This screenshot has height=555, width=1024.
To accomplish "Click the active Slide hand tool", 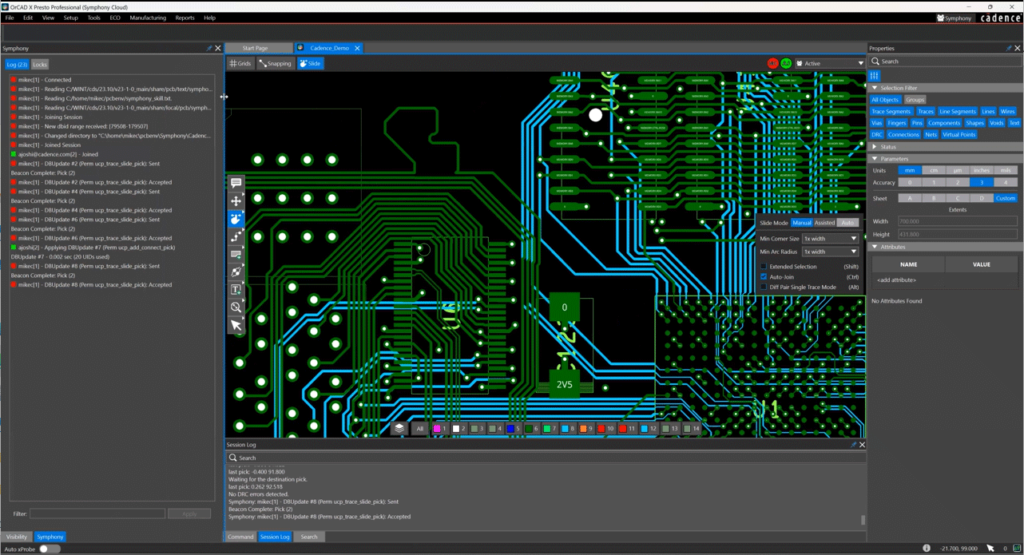I will (x=236, y=219).
